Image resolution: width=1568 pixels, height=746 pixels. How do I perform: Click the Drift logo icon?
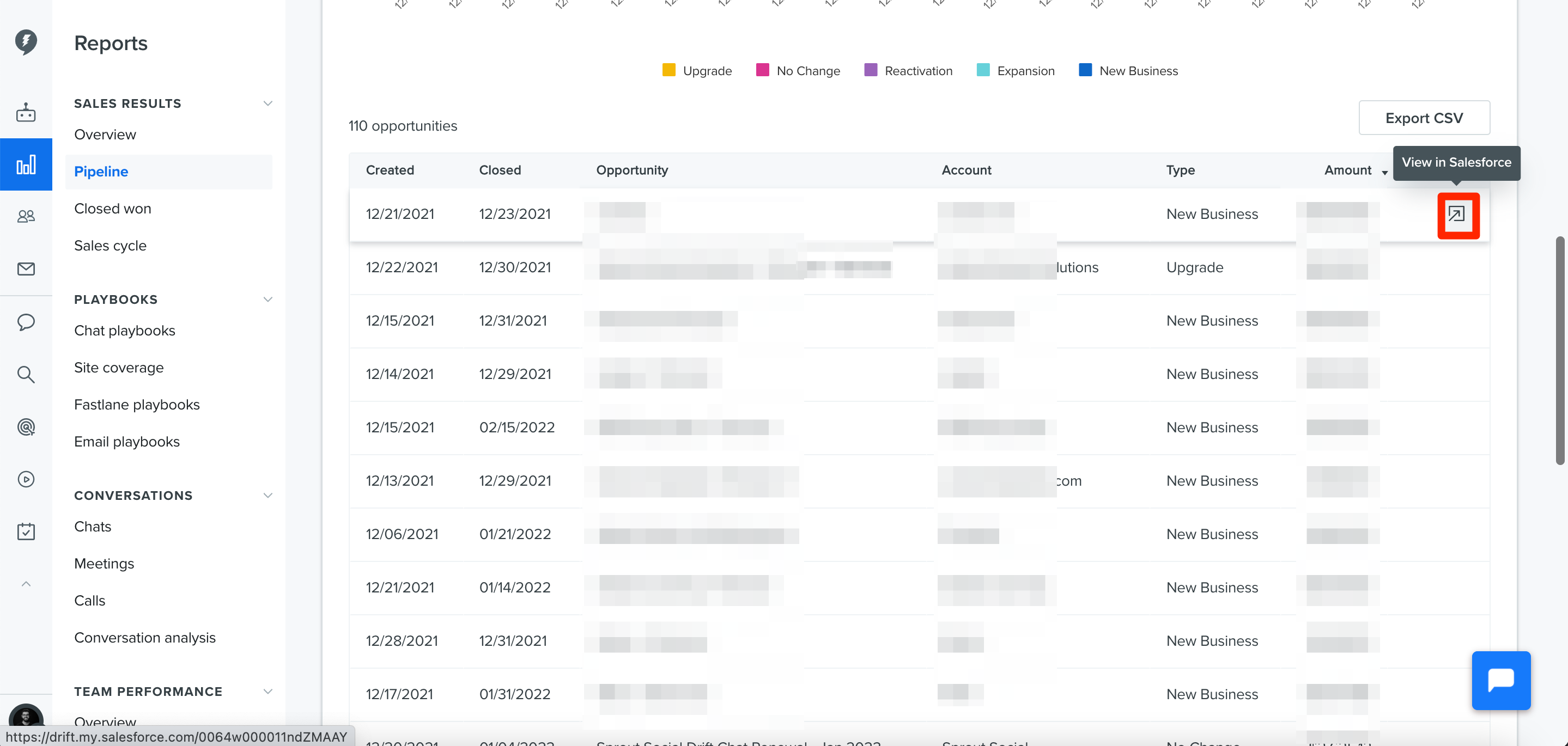pos(26,42)
